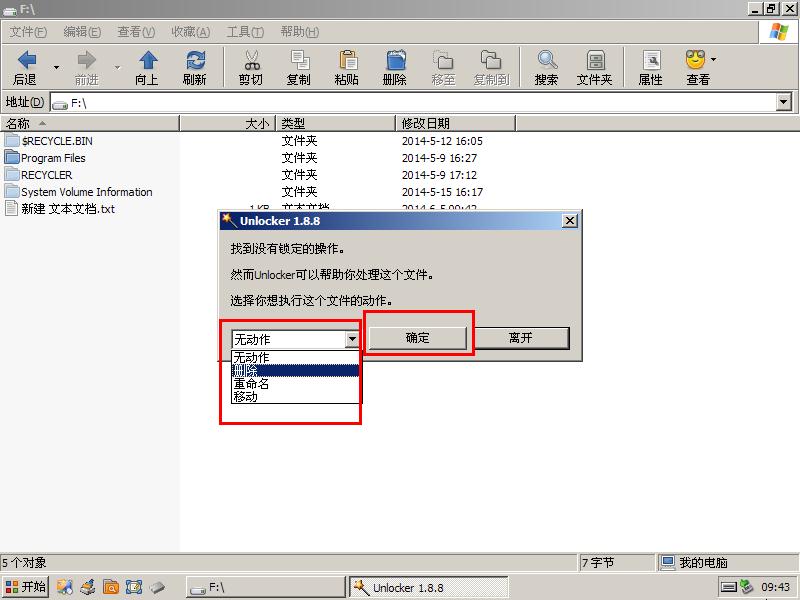800x600 pixels.
Task: Open the 帮助(H) menu
Action: (300, 32)
